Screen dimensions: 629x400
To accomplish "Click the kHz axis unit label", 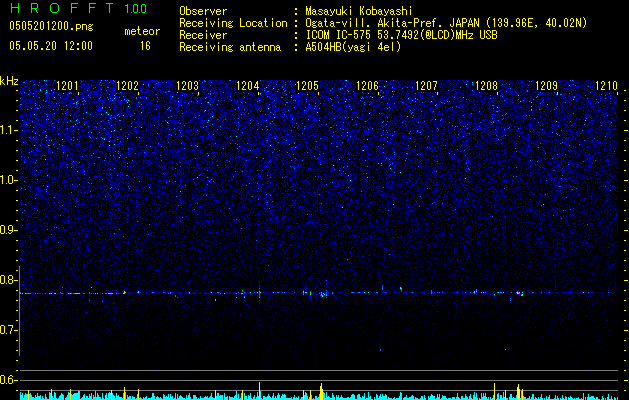I will click(x=9, y=81).
